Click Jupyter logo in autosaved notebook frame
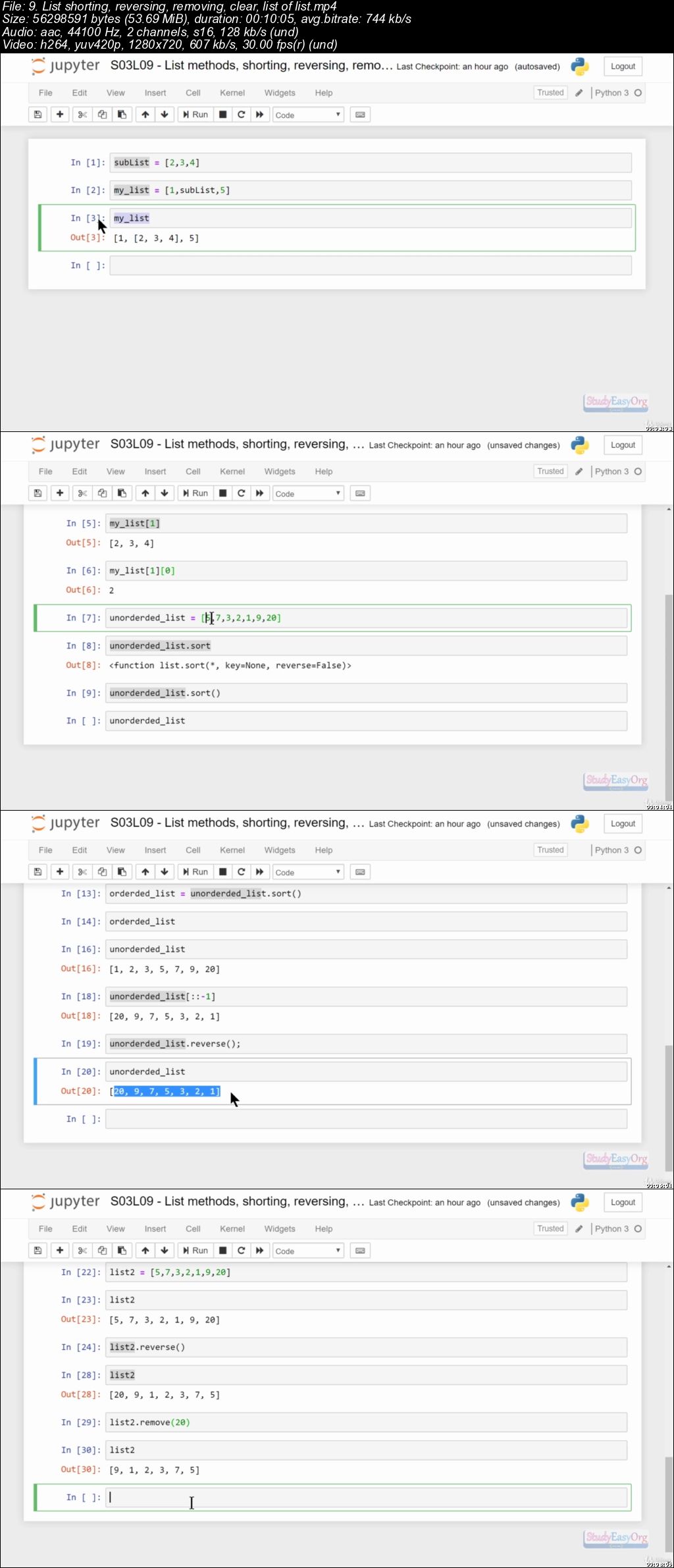674x1568 pixels. coord(66,66)
